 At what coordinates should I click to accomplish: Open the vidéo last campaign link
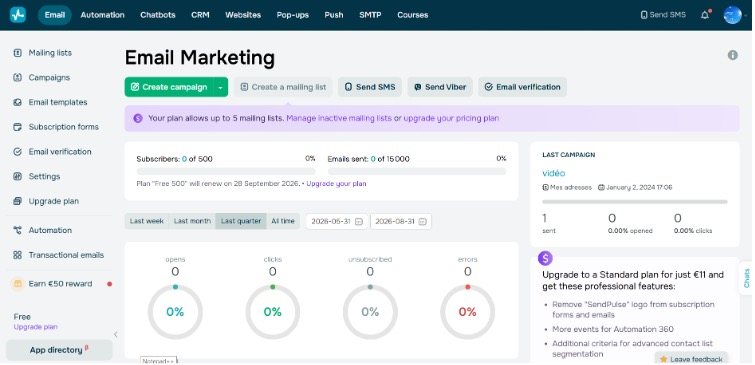(x=554, y=173)
